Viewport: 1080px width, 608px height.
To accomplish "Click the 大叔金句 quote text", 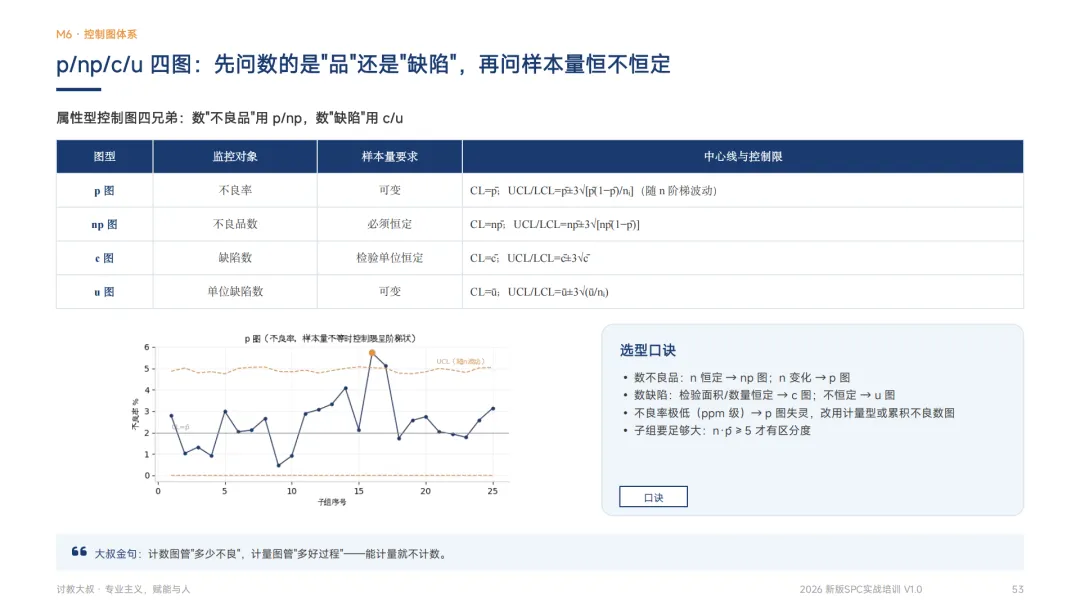I will pyautogui.click(x=271, y=554).
